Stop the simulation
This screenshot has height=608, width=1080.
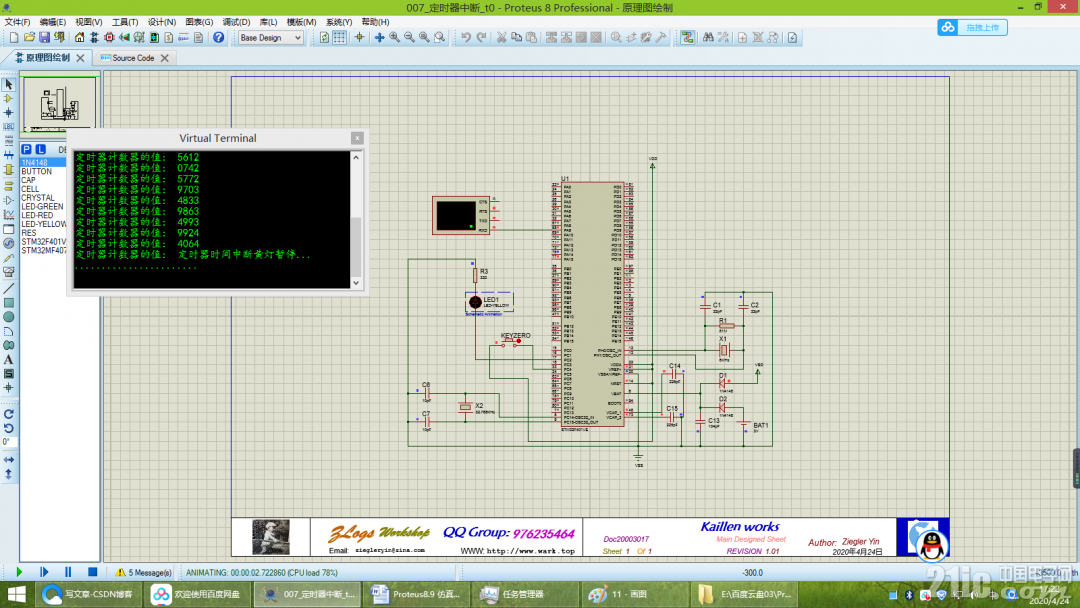[92, 572]
